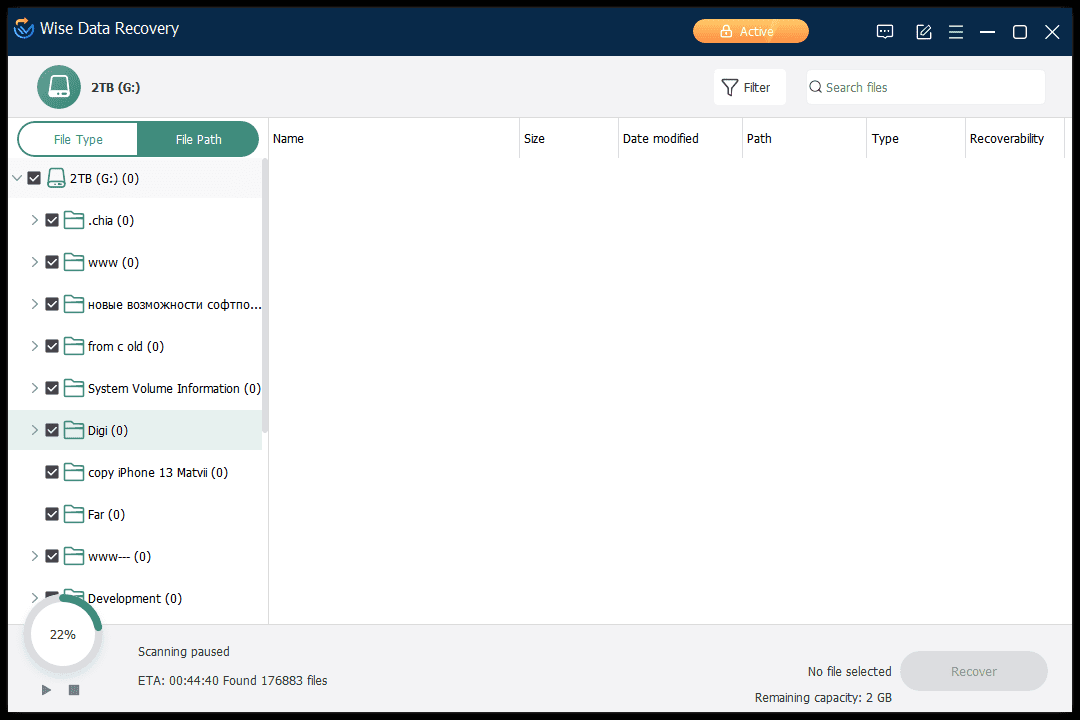The width and height of the screenshot is (1080, 720).
Task: Open the feedback chat icon in title bar
Action: [x=884, y=32]
